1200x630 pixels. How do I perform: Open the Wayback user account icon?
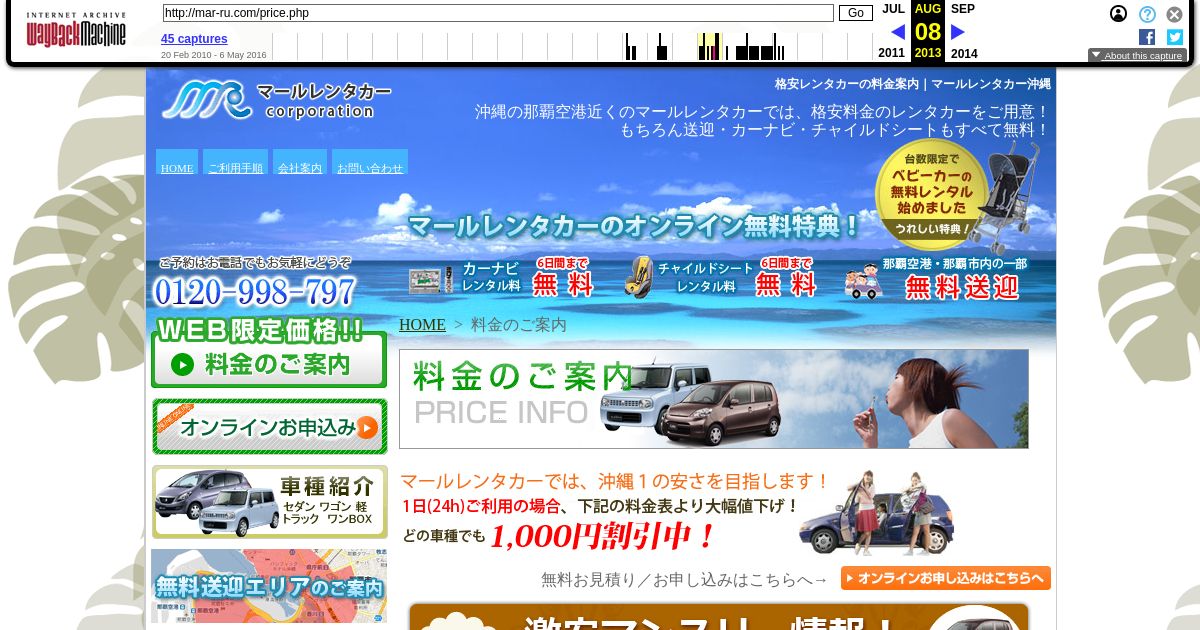pyautogui.click(x=1118, y=14)
